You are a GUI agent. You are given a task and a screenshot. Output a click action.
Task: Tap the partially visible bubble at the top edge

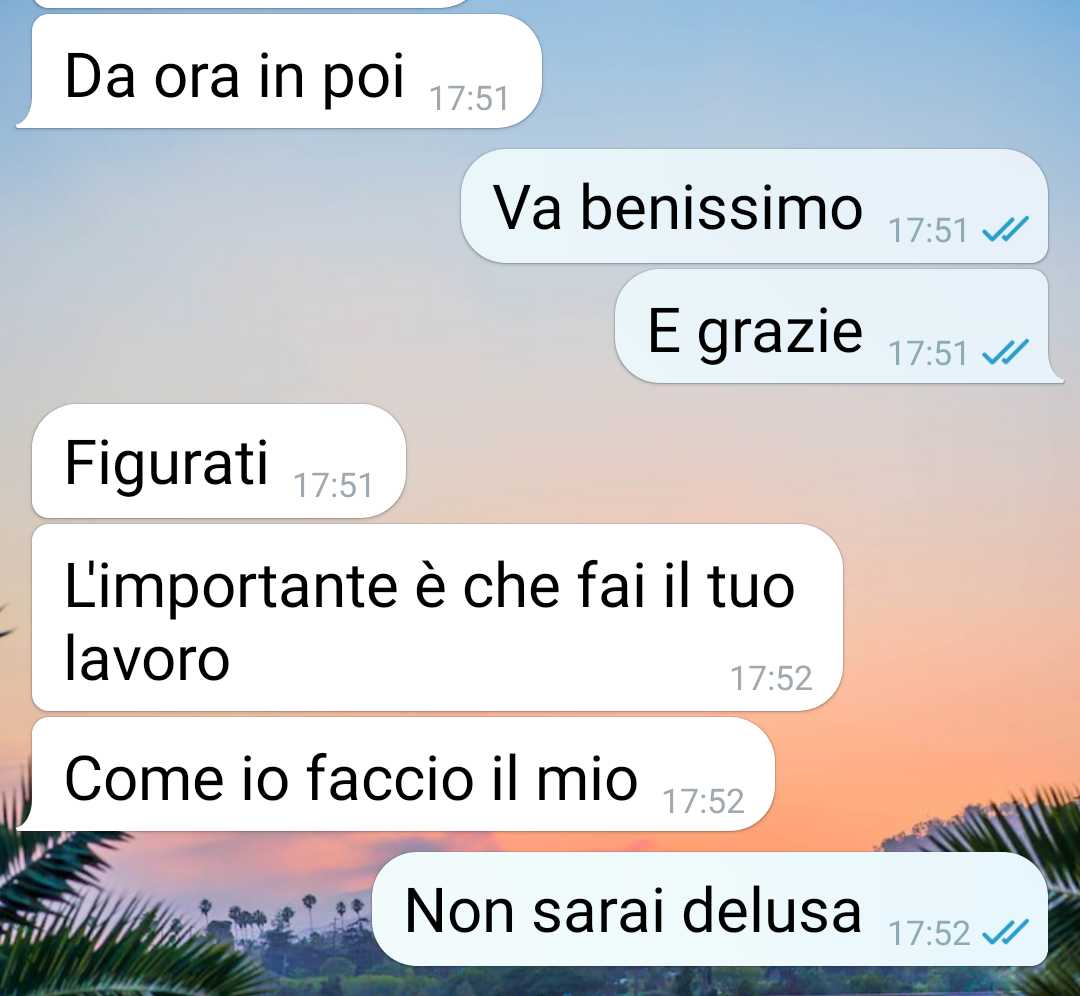[251, 3]
